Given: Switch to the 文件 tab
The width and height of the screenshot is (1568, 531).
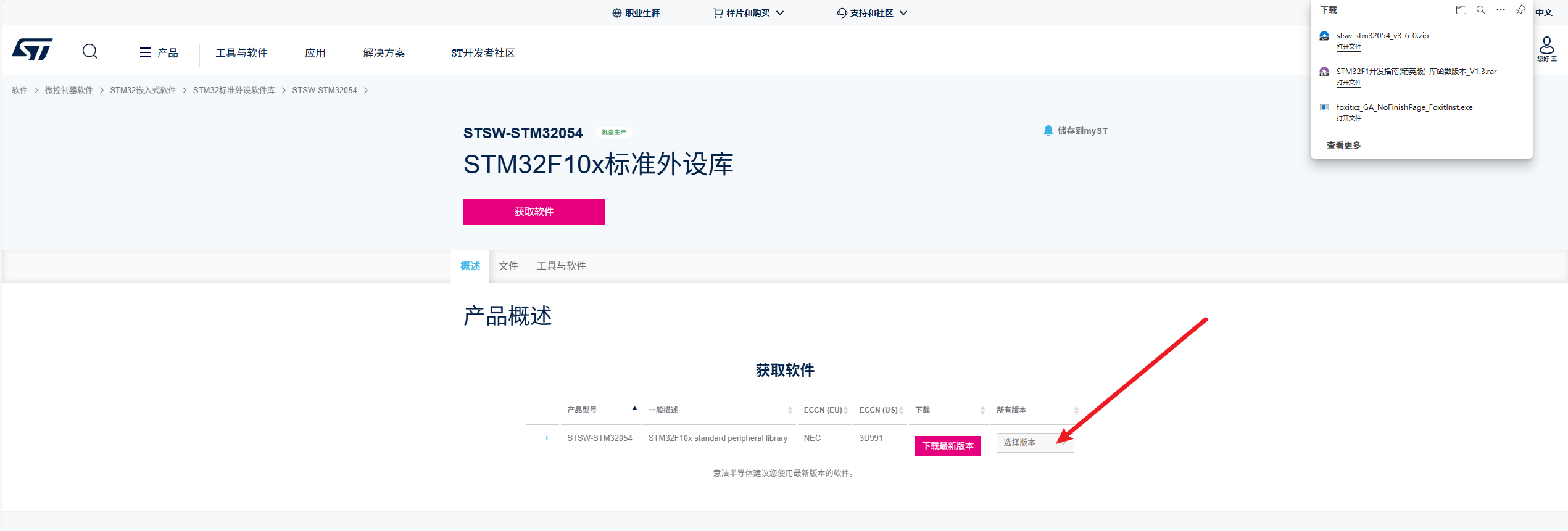Looking at the screenshot, I should click(x=508, y=266).
